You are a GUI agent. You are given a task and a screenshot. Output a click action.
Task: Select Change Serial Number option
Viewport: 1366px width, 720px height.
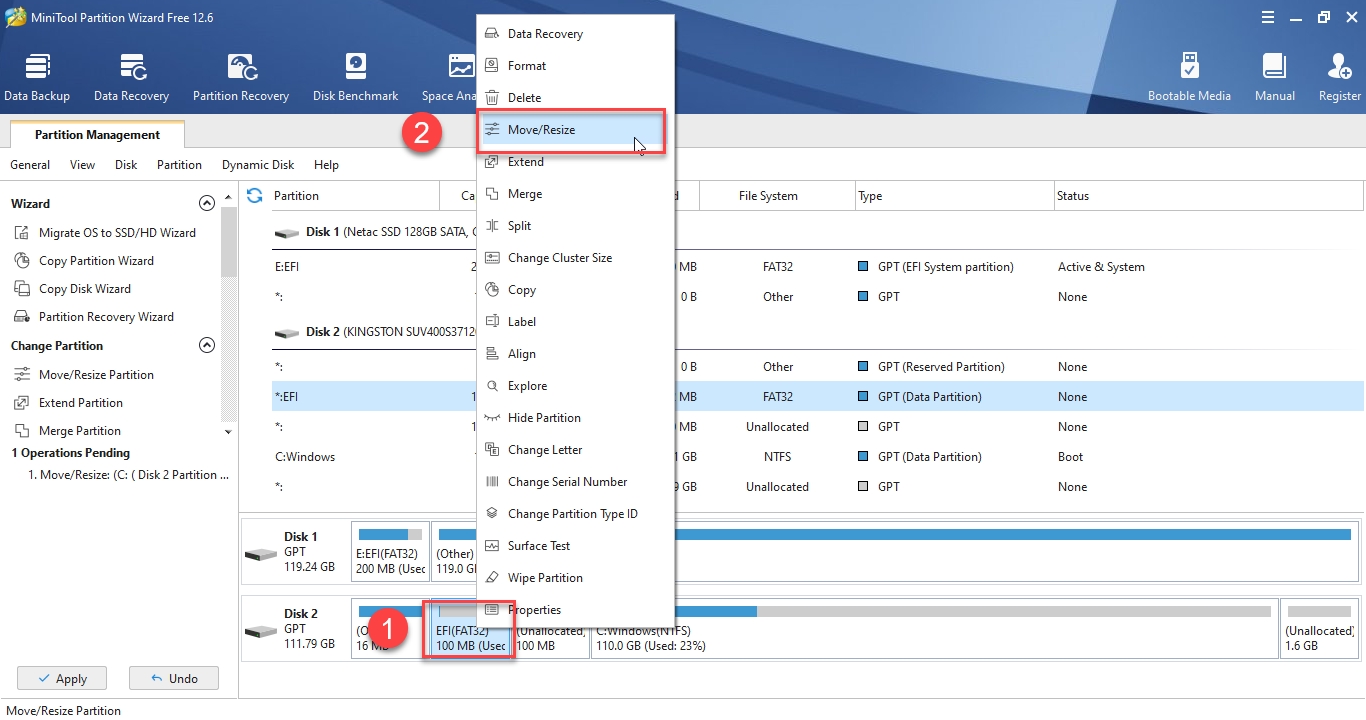(x=575, y=482)
